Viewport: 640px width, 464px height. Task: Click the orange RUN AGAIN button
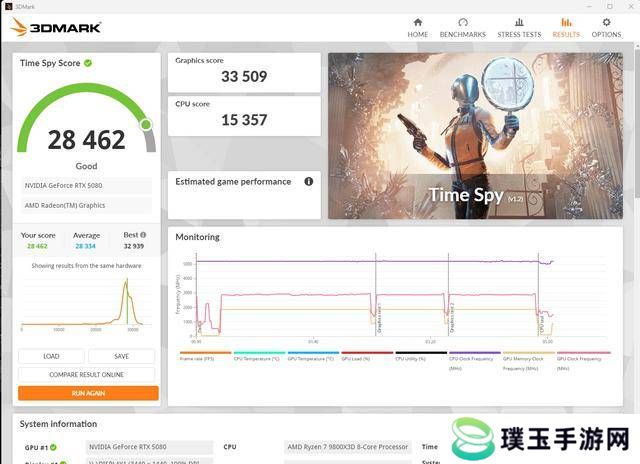(88, 393)
